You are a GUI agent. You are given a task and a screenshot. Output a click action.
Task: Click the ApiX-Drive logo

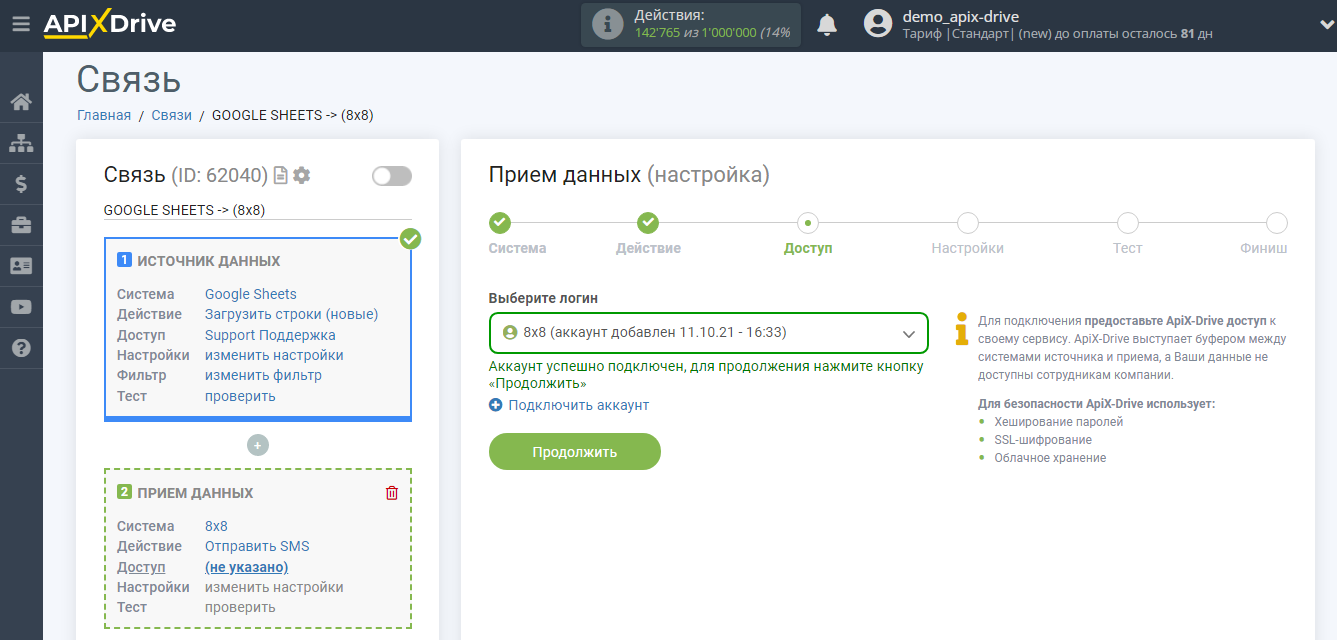click(109, 24)
